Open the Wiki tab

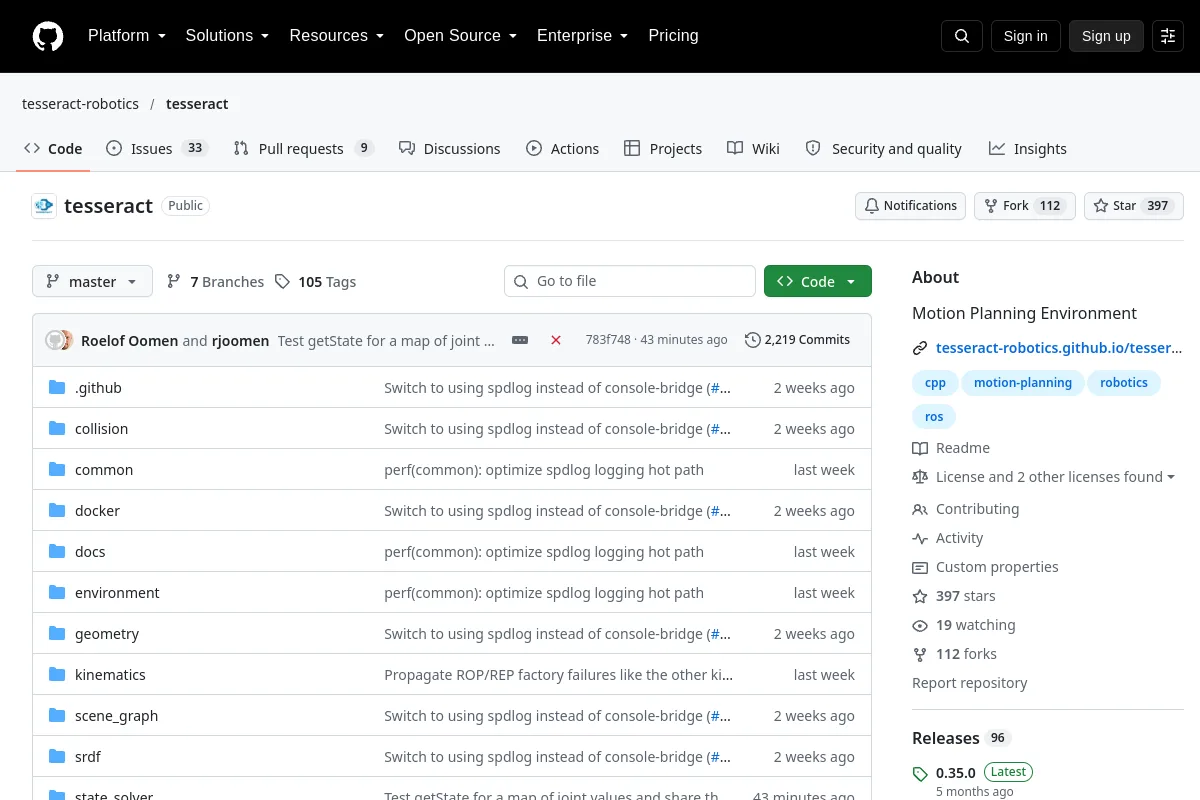point(754,149)
